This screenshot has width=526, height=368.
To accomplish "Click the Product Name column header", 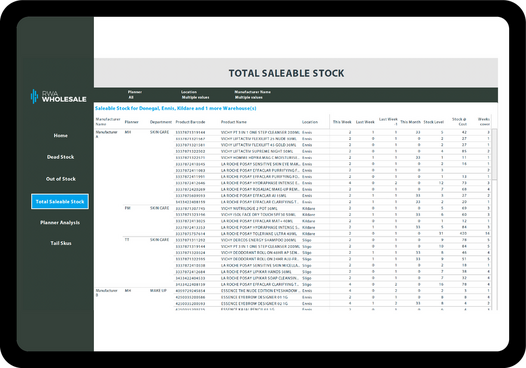I will (233, 122).
